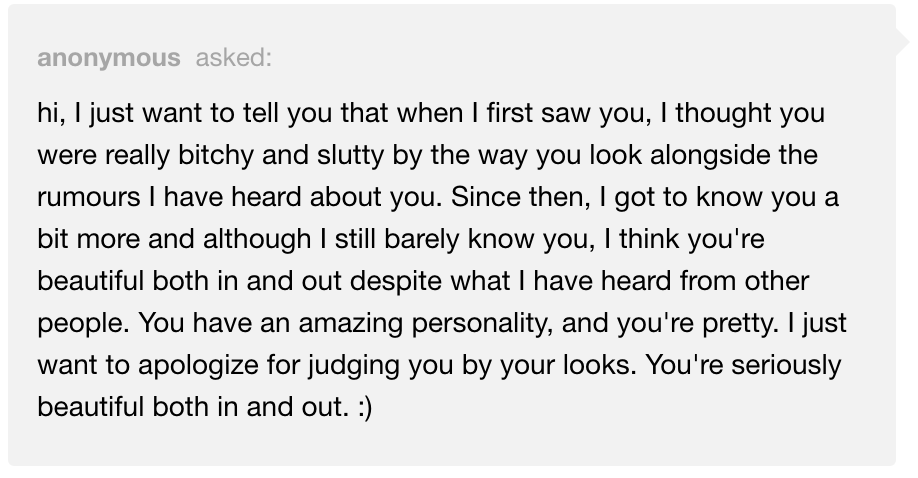
Task: Click "Since then," sentence start
Action: point(520,197)
